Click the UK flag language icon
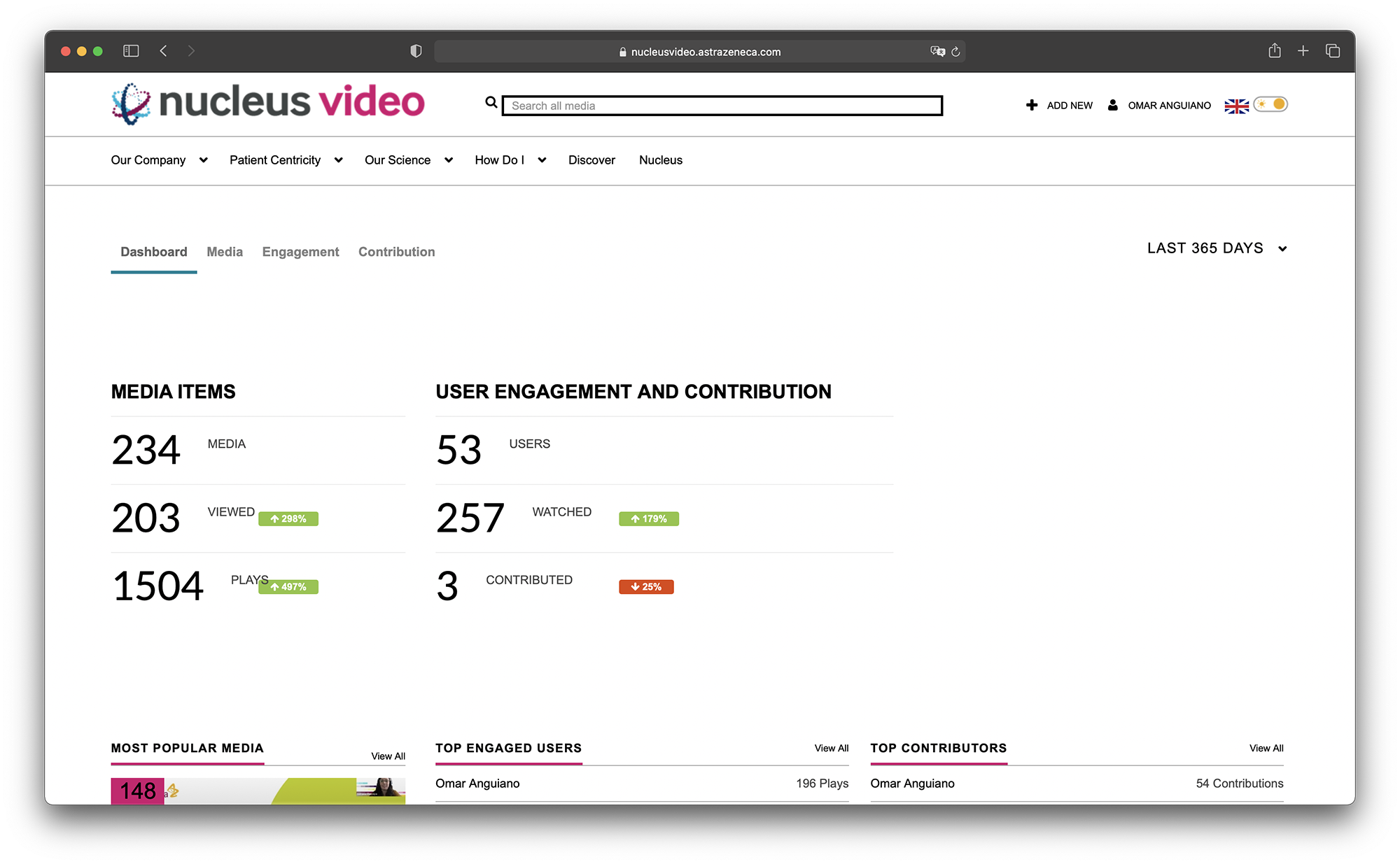The width and height of the screenshot is (1400, 864). point(1236,106)
